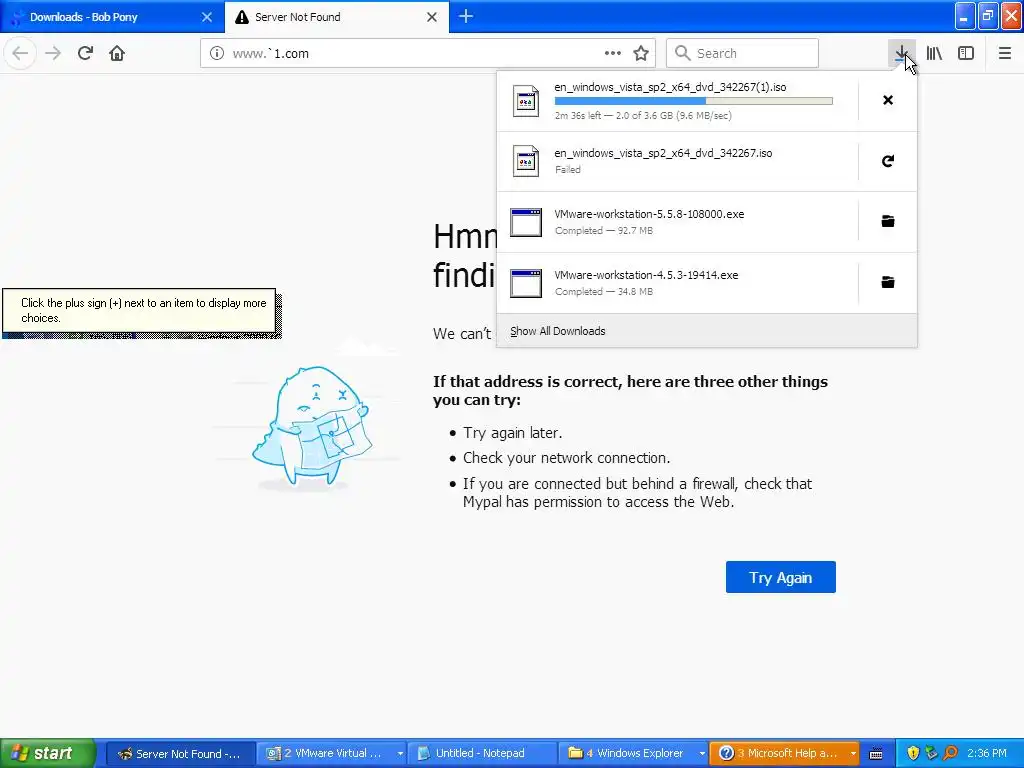1024x768 pixels.
Task: Click the clock showing 2:36 PM
Action: (x=987, y=753)
